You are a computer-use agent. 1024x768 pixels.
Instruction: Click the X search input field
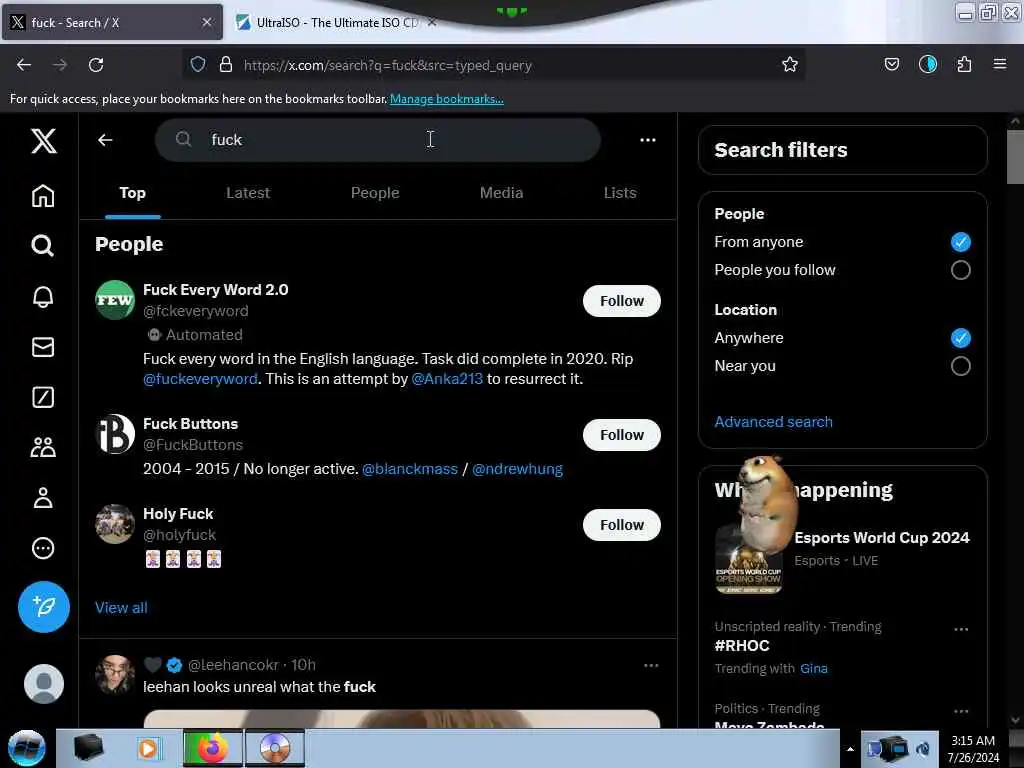click(x=378, y=140)
